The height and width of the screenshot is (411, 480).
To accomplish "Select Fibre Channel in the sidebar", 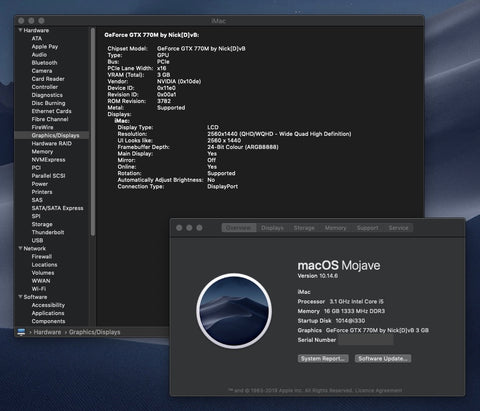I will point(50,119).
